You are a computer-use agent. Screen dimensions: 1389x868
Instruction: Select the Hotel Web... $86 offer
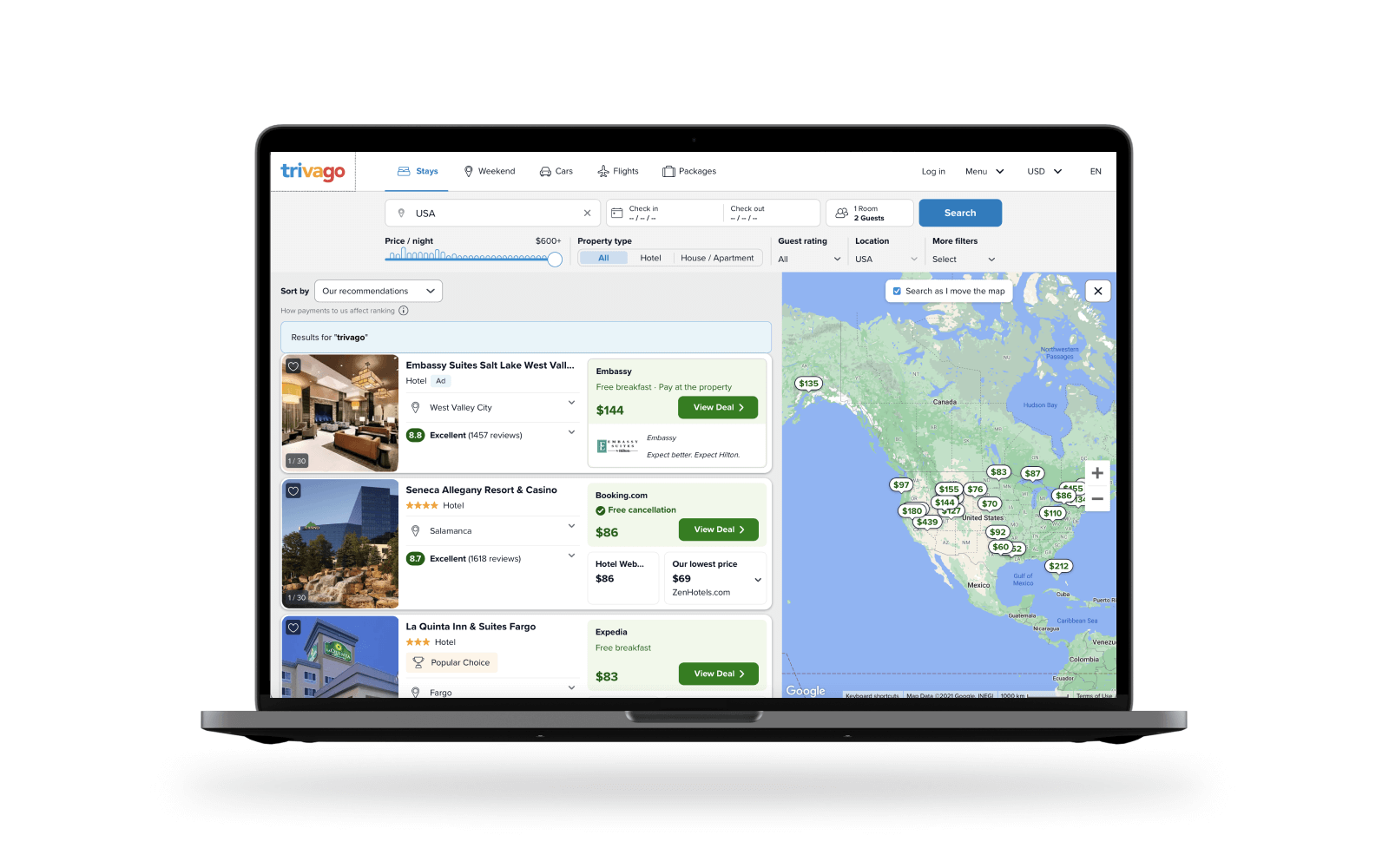pos(623,577)
